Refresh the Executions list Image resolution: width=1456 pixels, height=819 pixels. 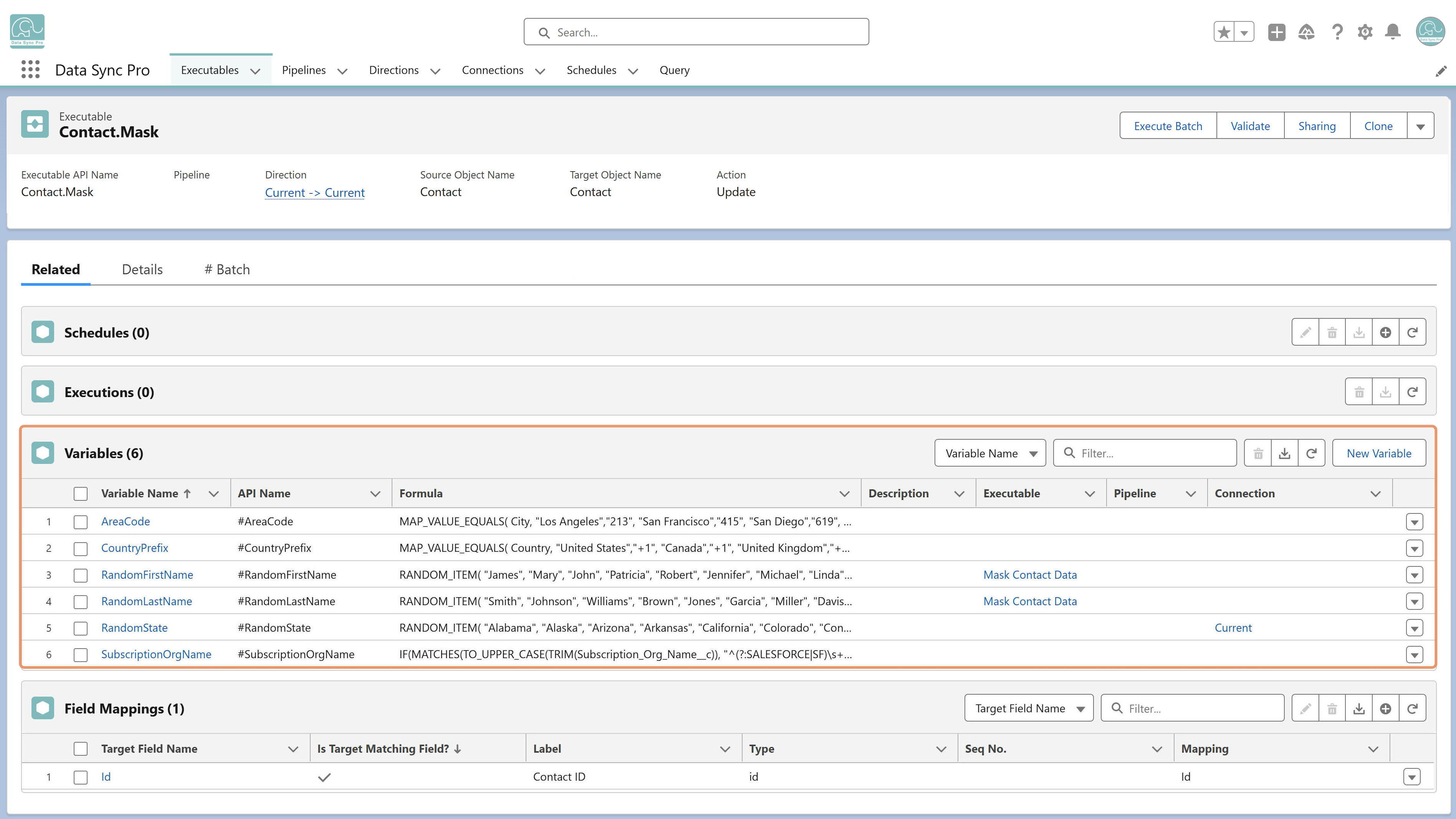coord(1412,392)
